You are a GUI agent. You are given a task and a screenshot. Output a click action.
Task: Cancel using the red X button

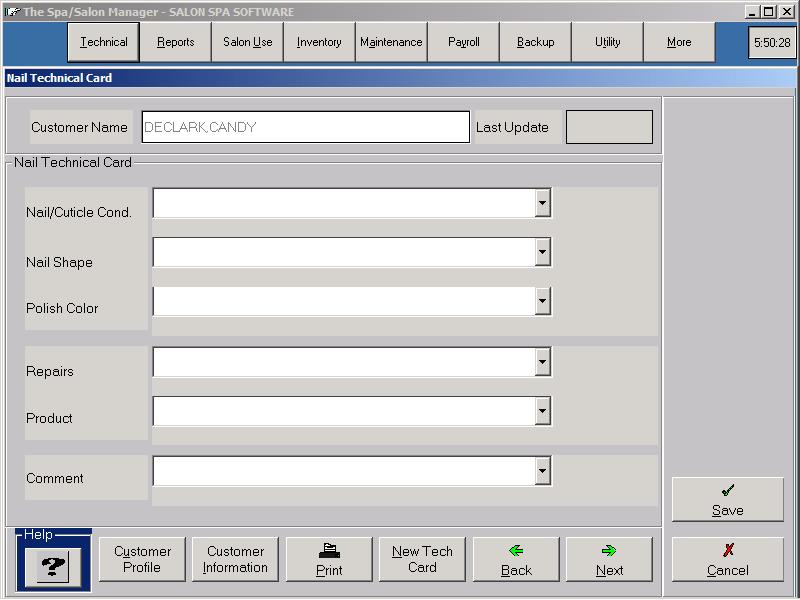pos(727,559)
